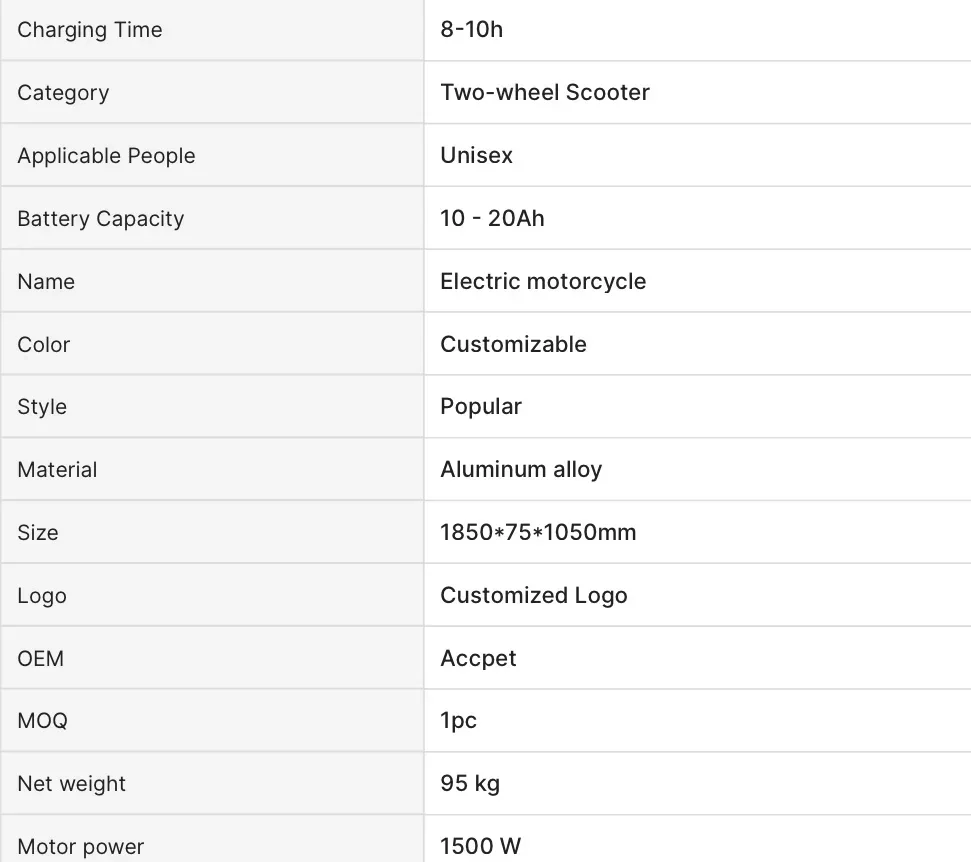The height and width of the screenshot is (862, 971).
Task: Click the "Two-wheel Scooter" category value
Action: click(545, 92)
